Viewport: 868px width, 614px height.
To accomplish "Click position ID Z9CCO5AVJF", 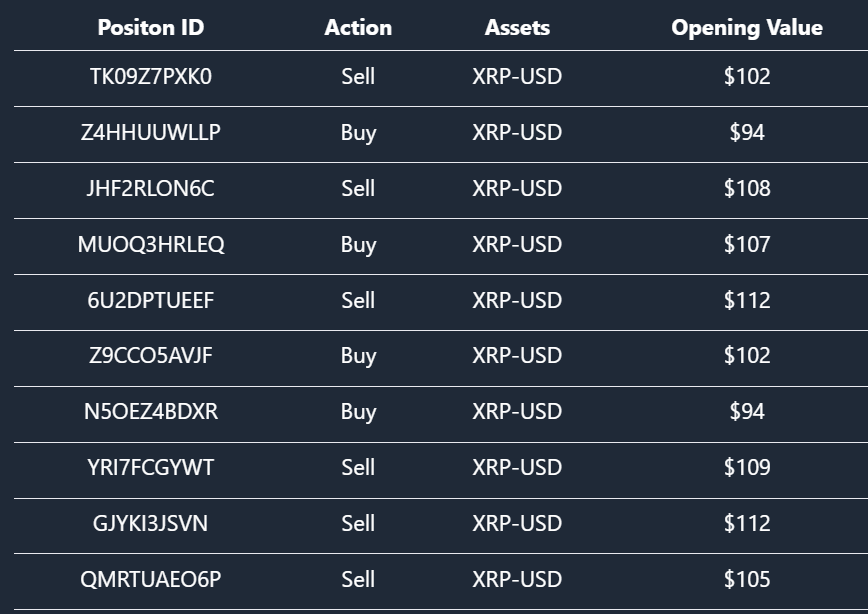I will click(150, 355).
